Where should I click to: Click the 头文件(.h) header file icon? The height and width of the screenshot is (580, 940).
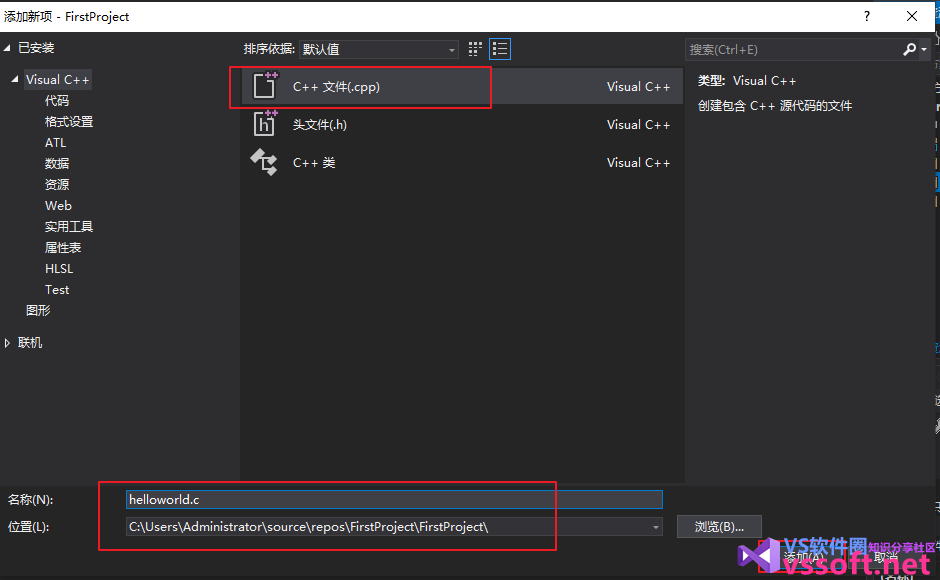[265, 124]
